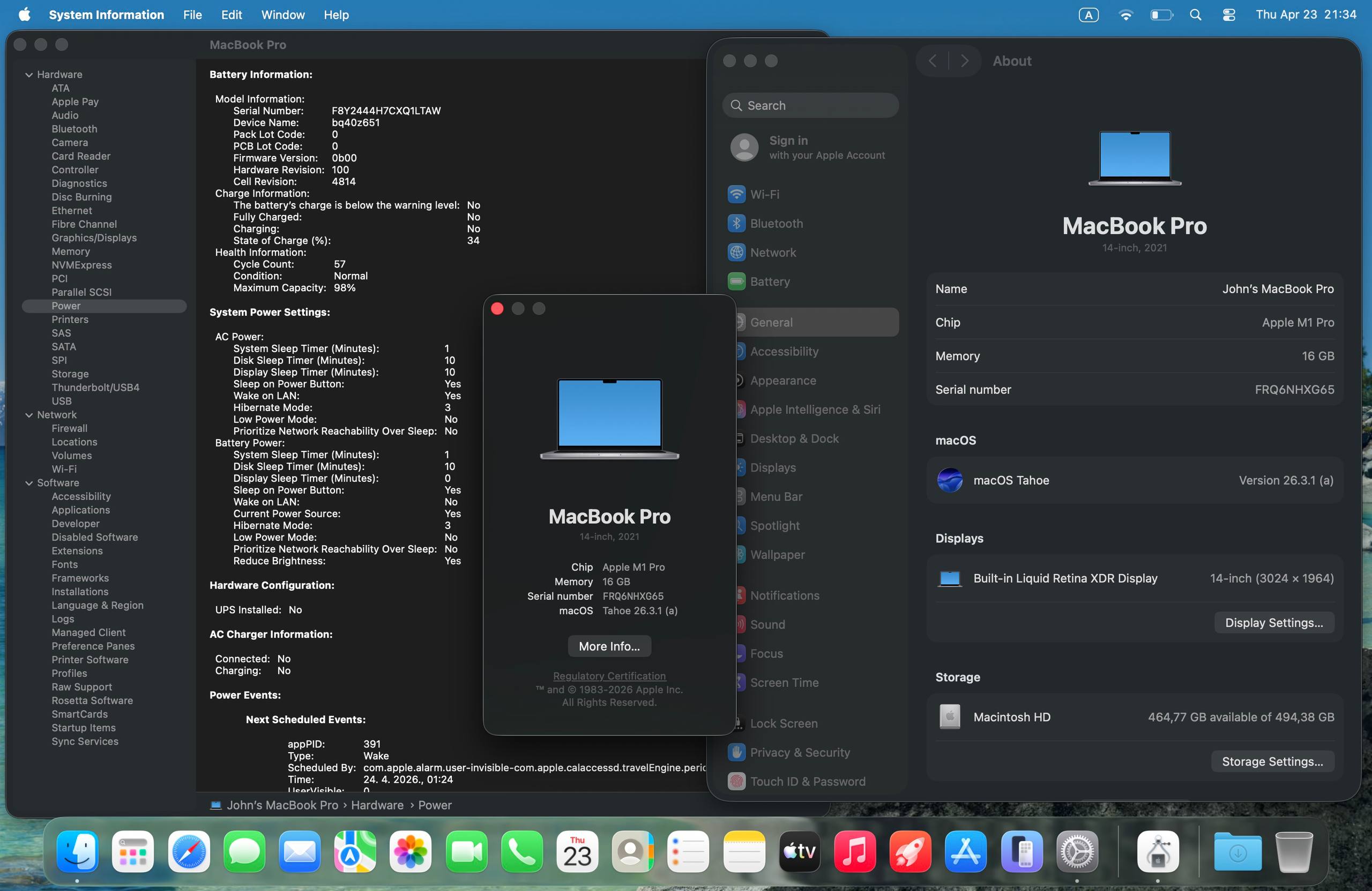Open Wi-Fi status in menu bar
Image resolution: width=1372 pixels, height=891 pixels.
tap(1125, 15)
